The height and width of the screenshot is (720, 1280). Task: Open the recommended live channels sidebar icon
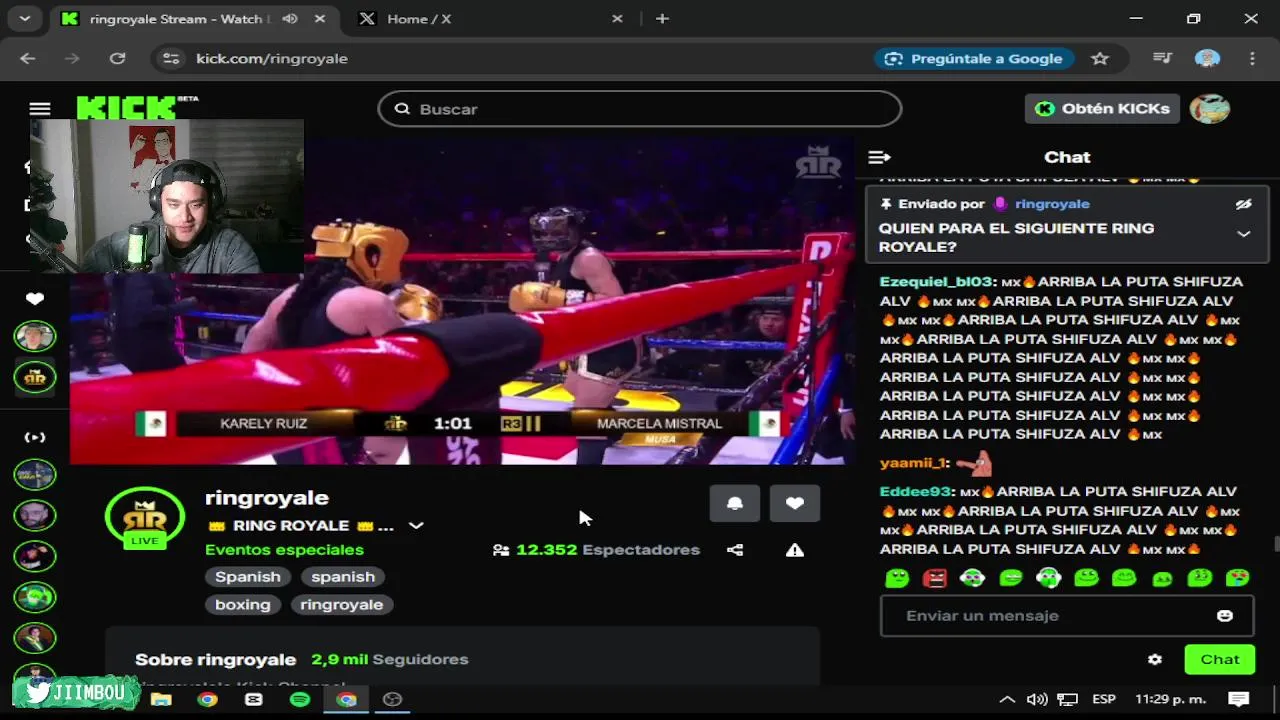coord(35,437)
